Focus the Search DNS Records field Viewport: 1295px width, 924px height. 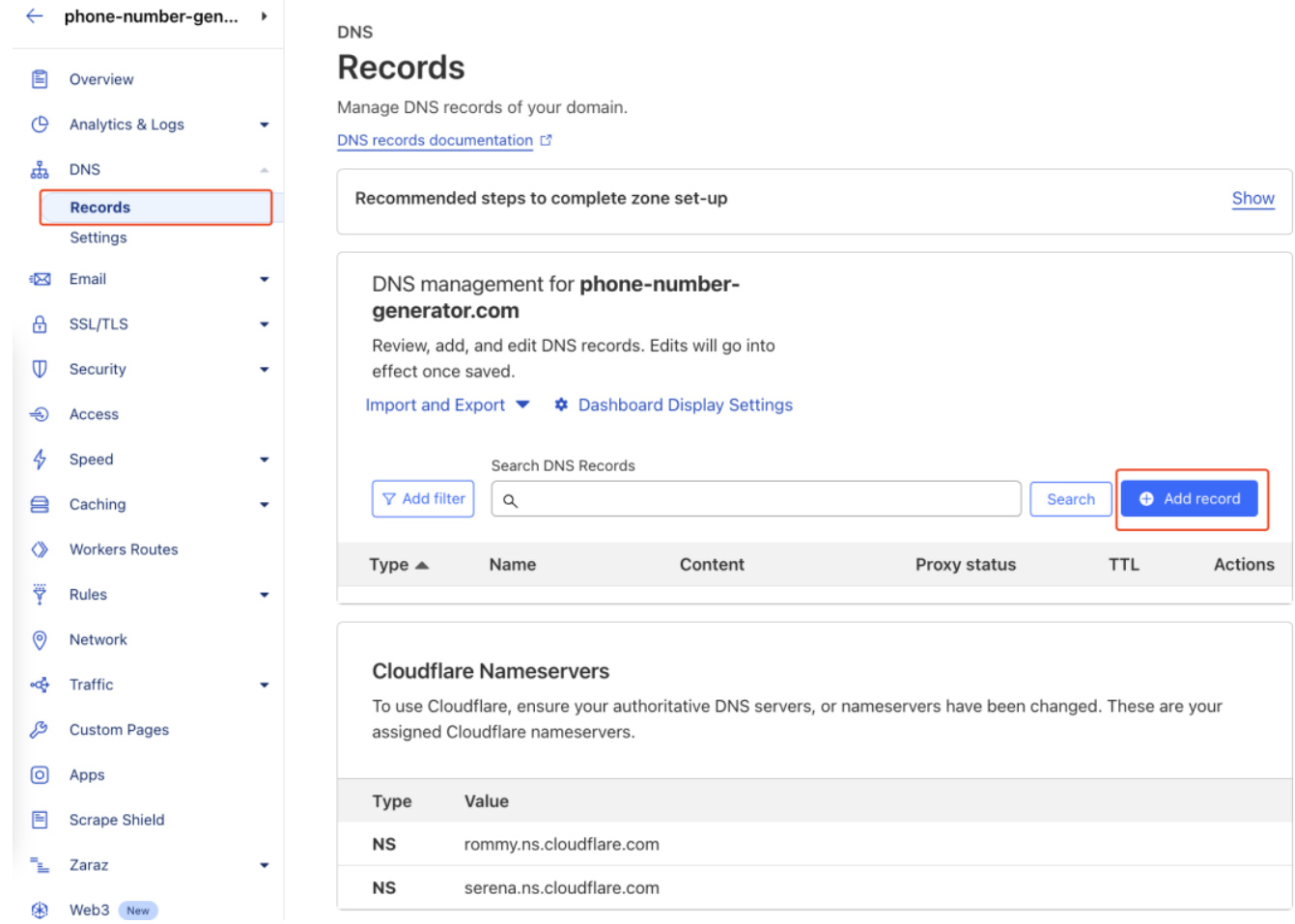click(x=755, y=499)
